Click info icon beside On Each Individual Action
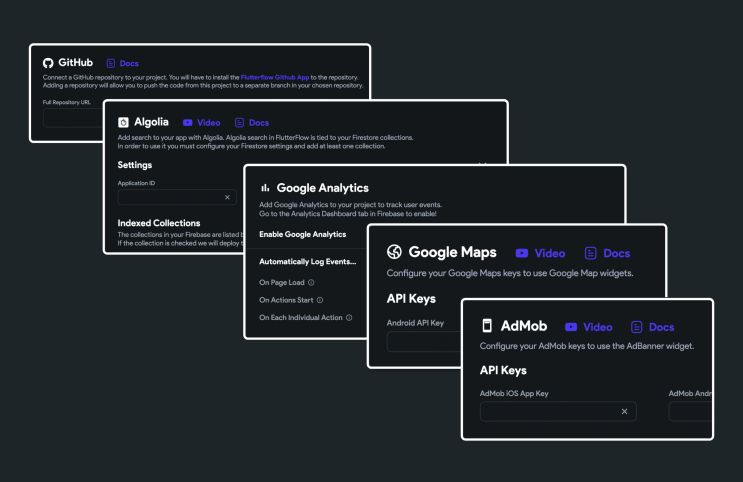This screenshot has height=482, width=743. 349,318
